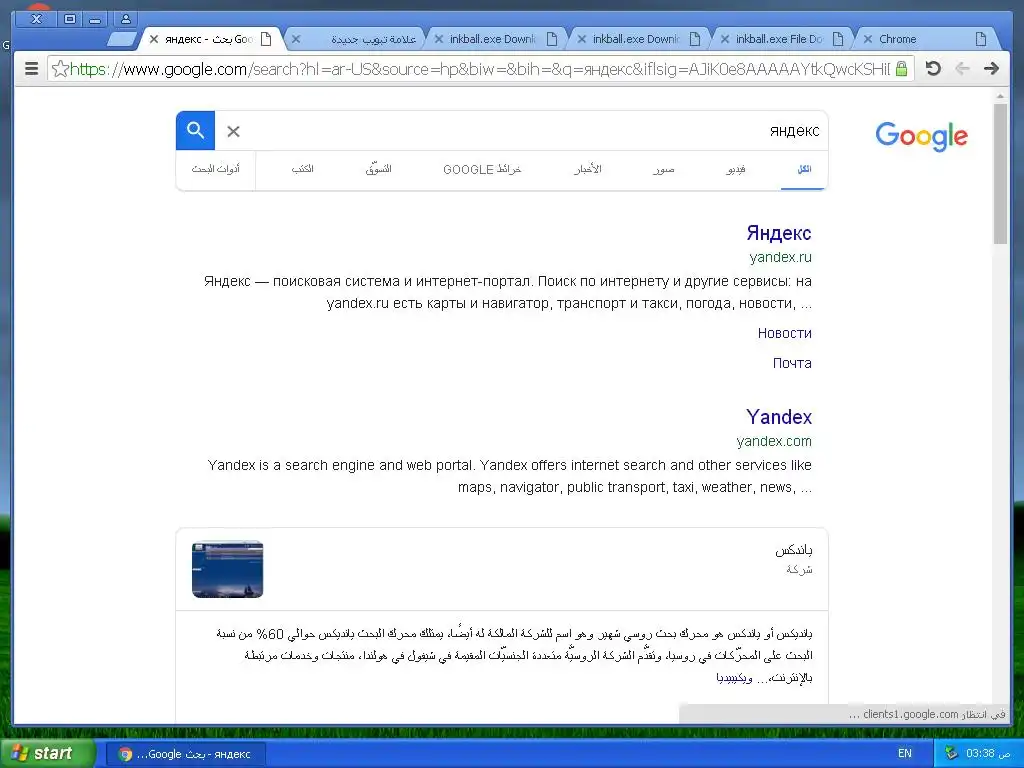Click the English Yandex result description
The image size is (1024, 768).
[509, 476]
